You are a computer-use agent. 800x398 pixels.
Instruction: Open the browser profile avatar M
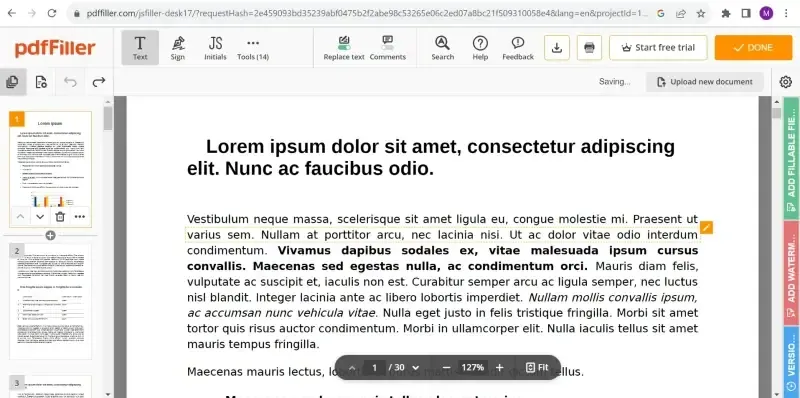tap(766, 13)
